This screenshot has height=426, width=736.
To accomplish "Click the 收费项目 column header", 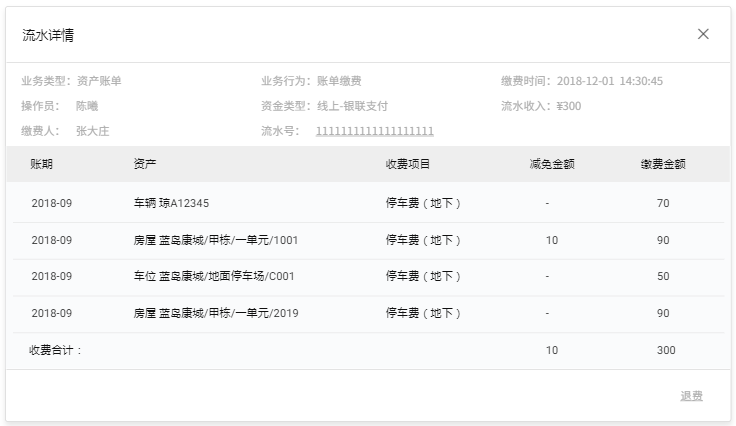I will 408,164.
